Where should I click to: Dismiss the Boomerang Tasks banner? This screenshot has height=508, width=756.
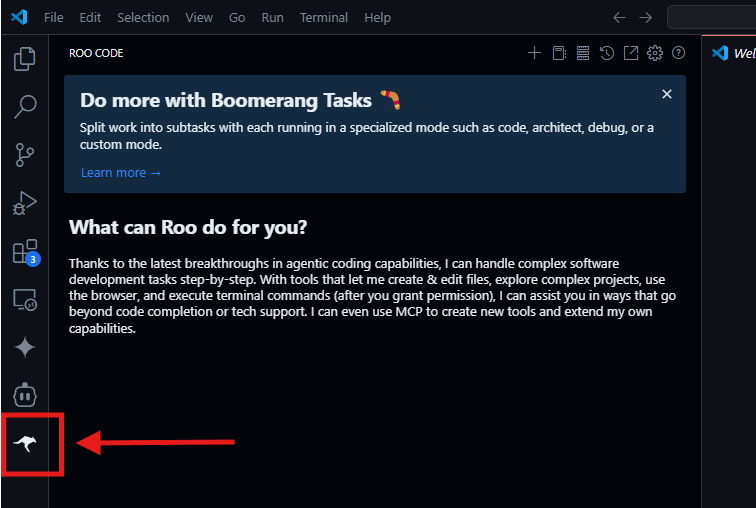[667, 94]
